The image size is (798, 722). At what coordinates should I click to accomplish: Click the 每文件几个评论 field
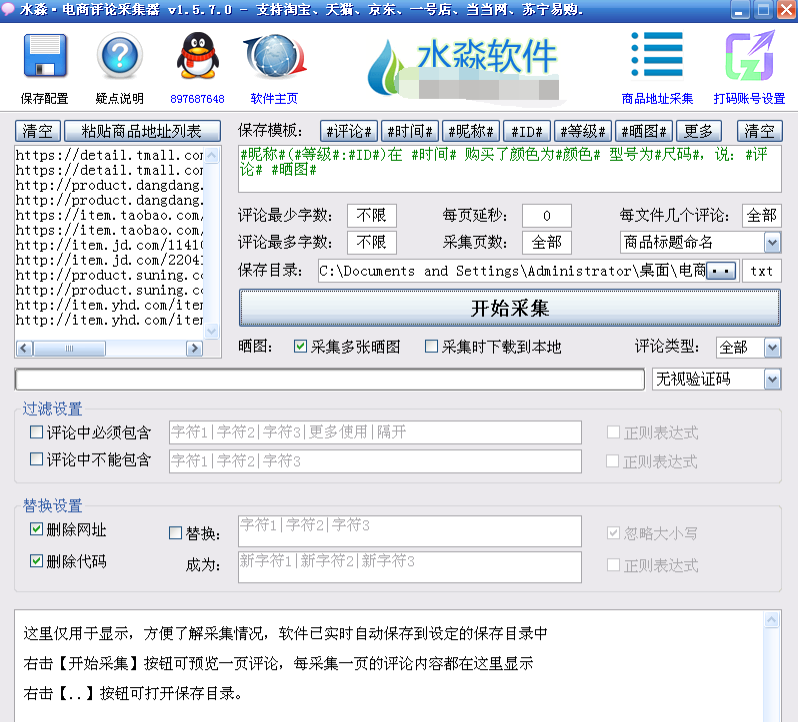(761, 216)
